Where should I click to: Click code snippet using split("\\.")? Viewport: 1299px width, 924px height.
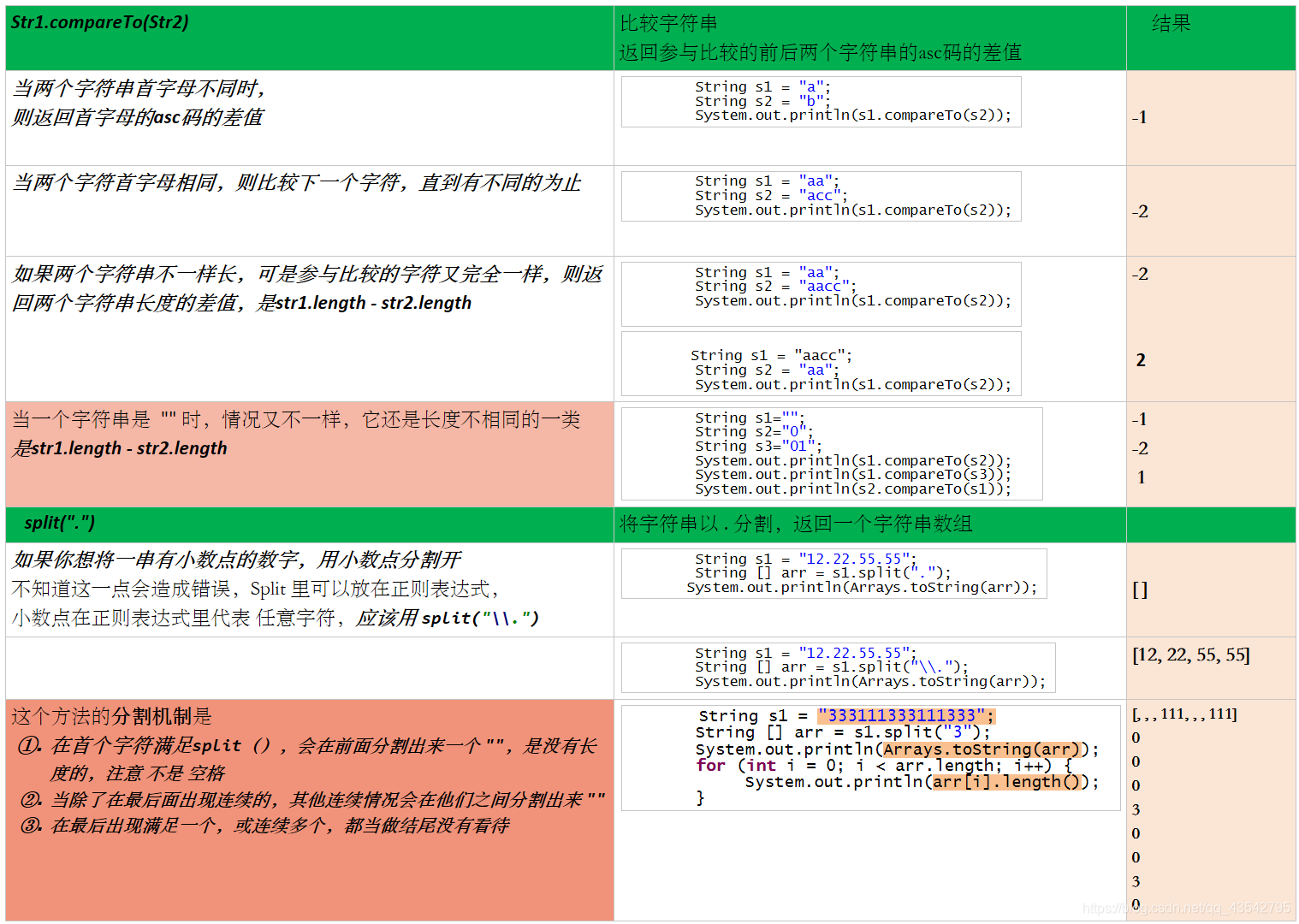tap(839, 667)
